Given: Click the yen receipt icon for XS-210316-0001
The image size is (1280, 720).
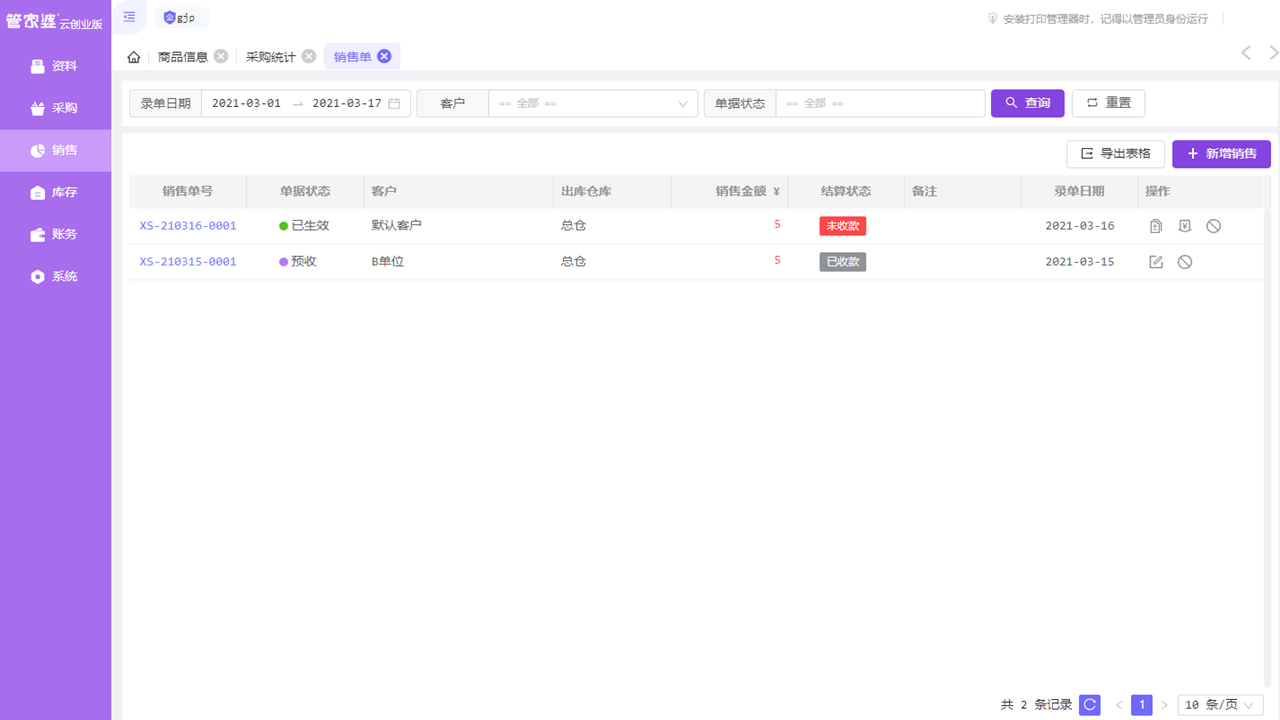Looking at the screenshot, I should (1184, 226).
